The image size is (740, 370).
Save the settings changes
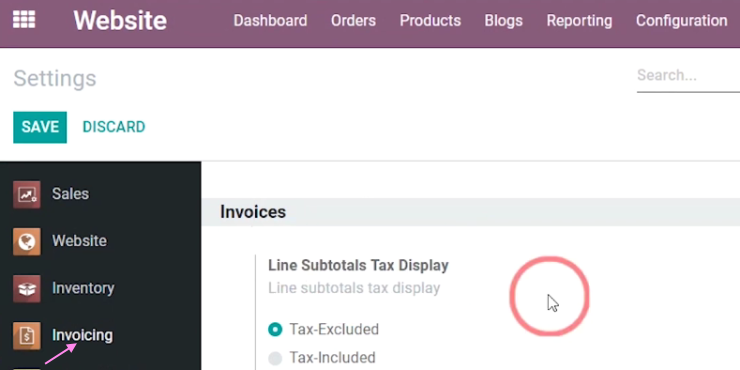(x=40, y=127)
